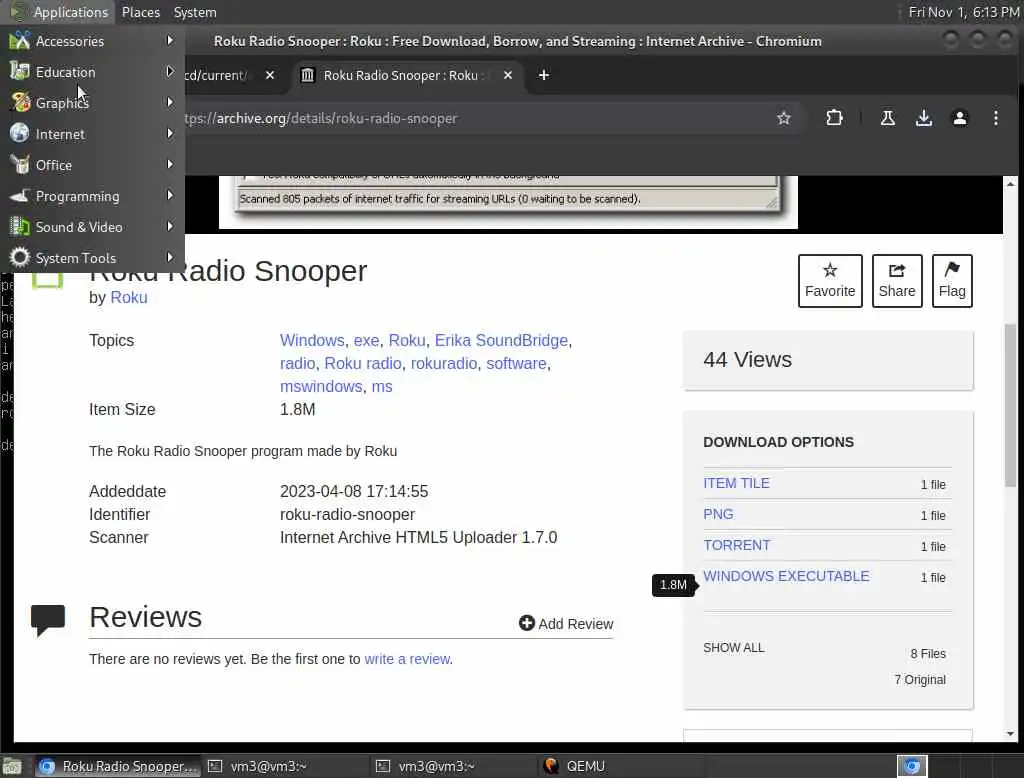Click Add Review
1024x778 pixels.
[x=566, y=624]
